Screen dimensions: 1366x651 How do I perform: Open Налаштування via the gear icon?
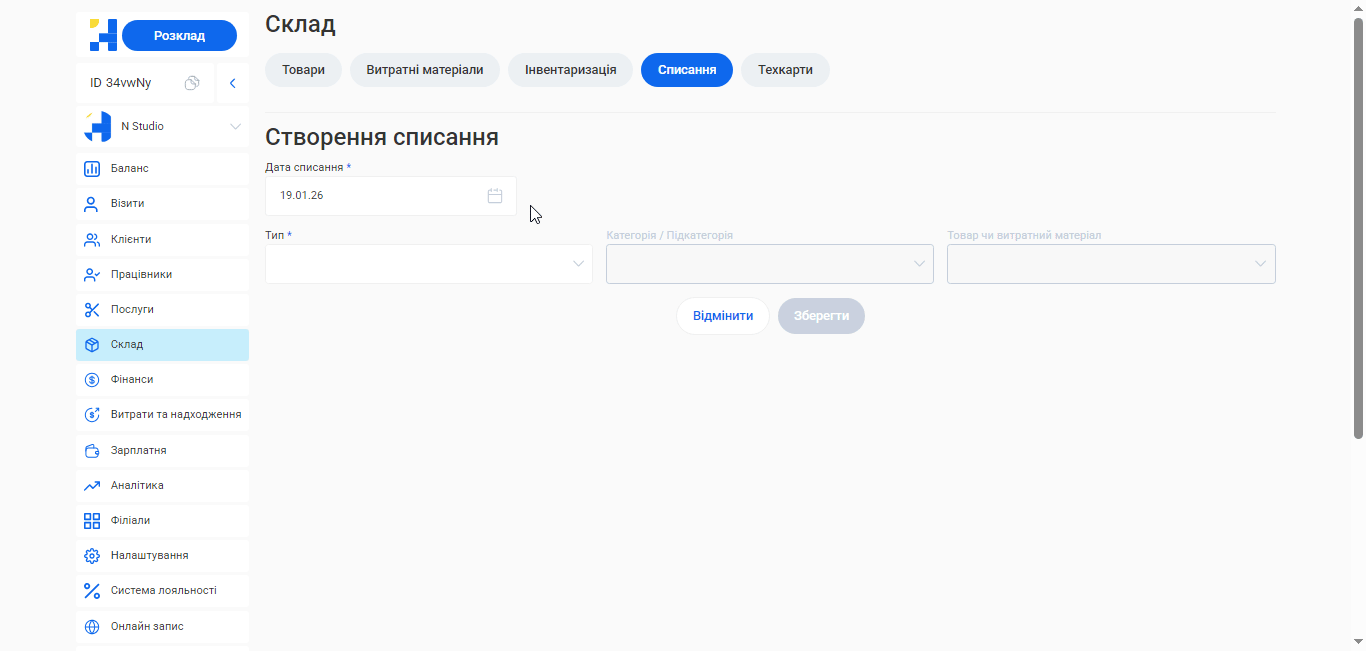click(x=92, y=555)
